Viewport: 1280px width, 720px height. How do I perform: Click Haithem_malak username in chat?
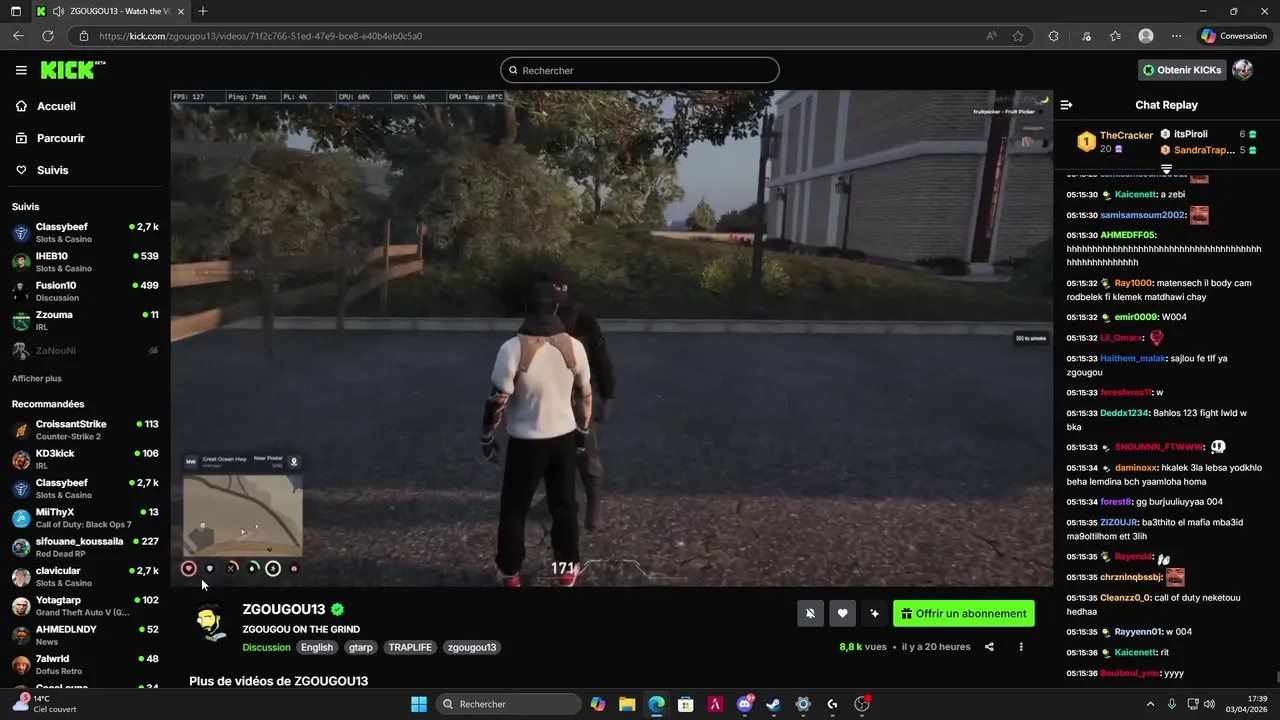(1133, 358)
